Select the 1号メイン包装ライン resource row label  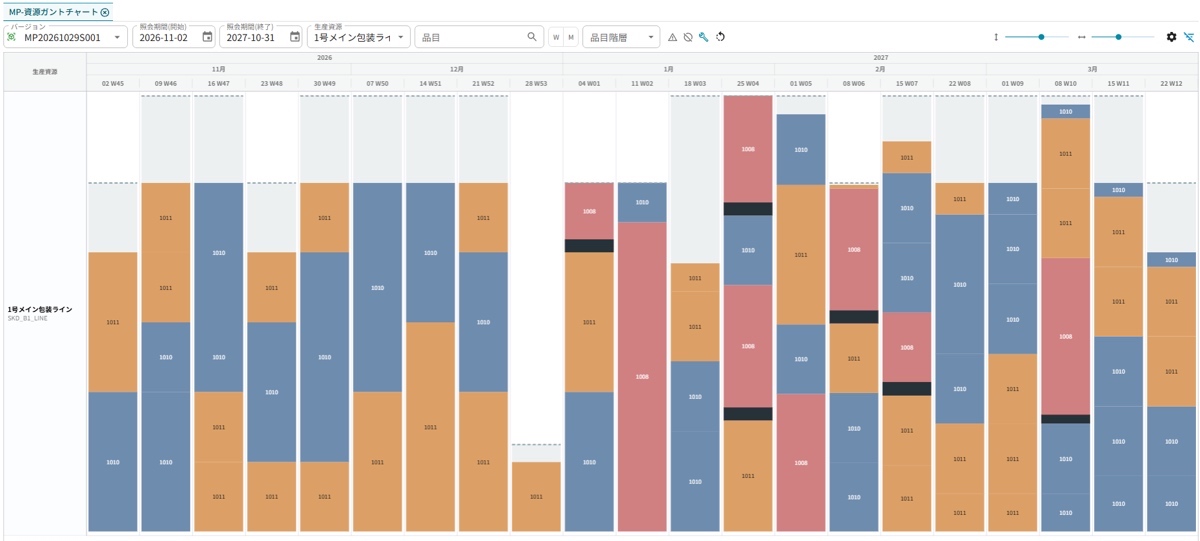pyautogui.click(x=40, y=310)
